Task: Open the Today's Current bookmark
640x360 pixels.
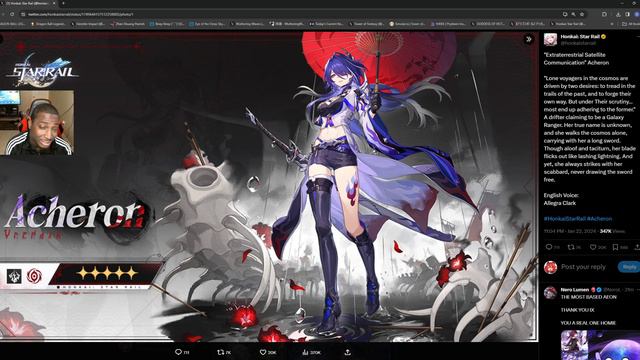Action: point(326,24)
